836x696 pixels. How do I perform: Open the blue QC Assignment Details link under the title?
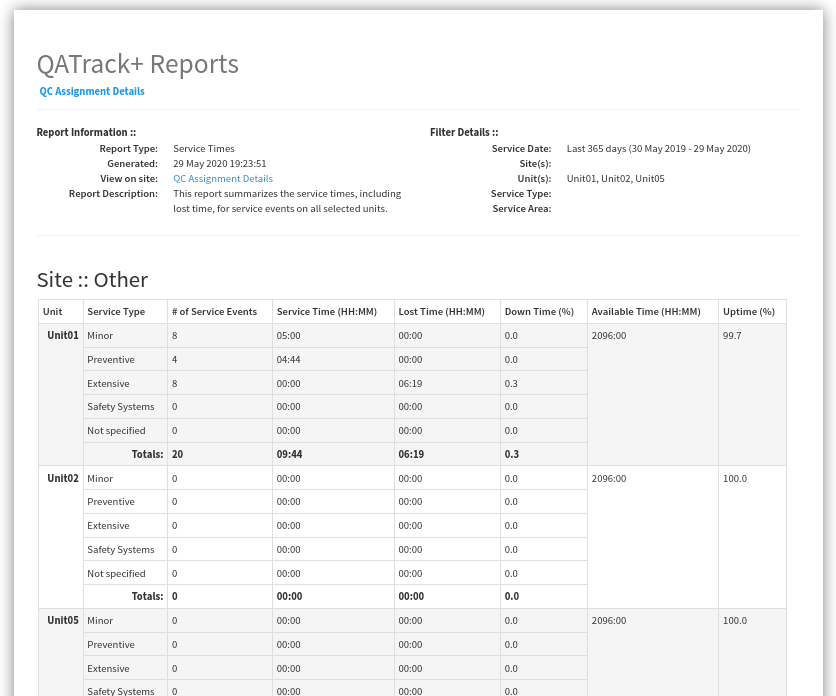[92, 91]
